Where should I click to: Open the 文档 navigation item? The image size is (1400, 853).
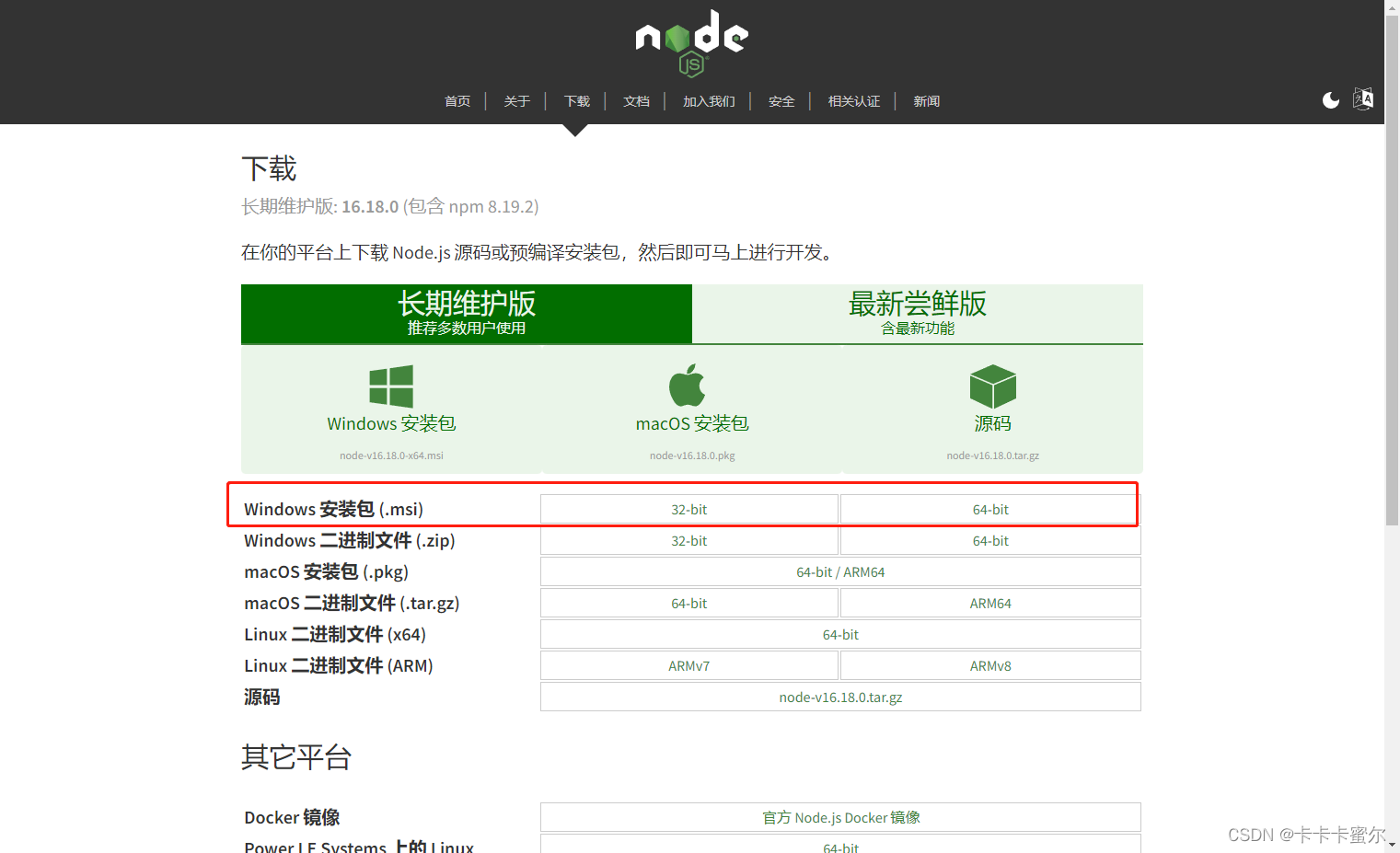(637, 101)
